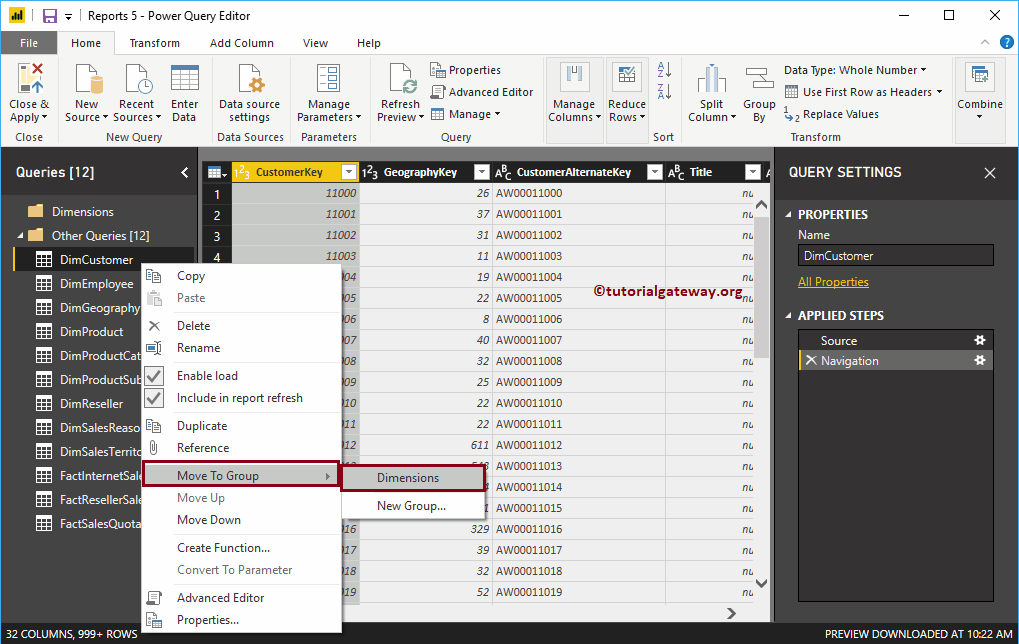This screenshot has height=644, width=1019.
Task: Collapse the Queries pane
Action: tap(183, 171)
